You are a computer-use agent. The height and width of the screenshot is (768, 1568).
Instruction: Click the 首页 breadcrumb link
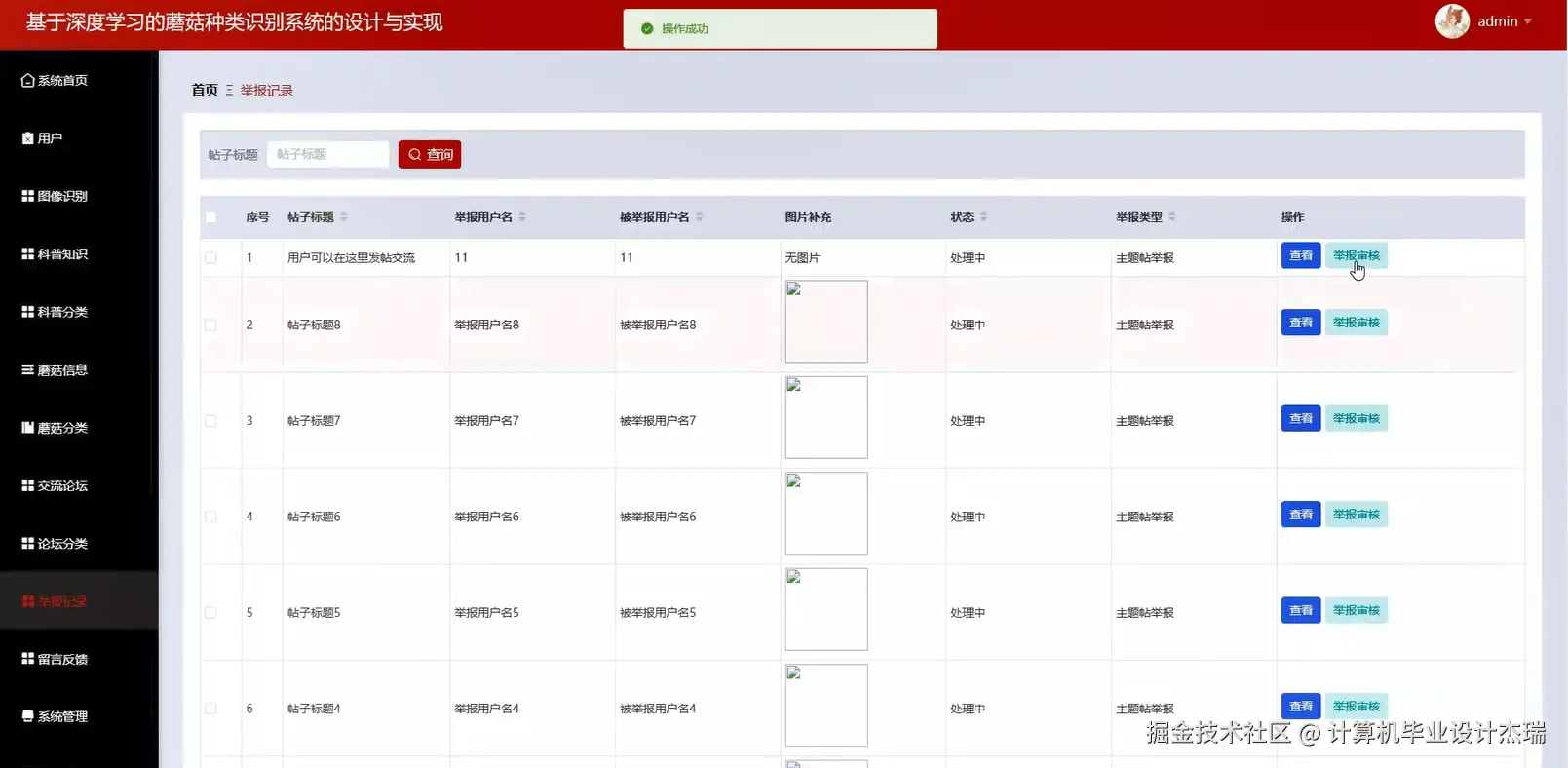[x=205, y=90]
